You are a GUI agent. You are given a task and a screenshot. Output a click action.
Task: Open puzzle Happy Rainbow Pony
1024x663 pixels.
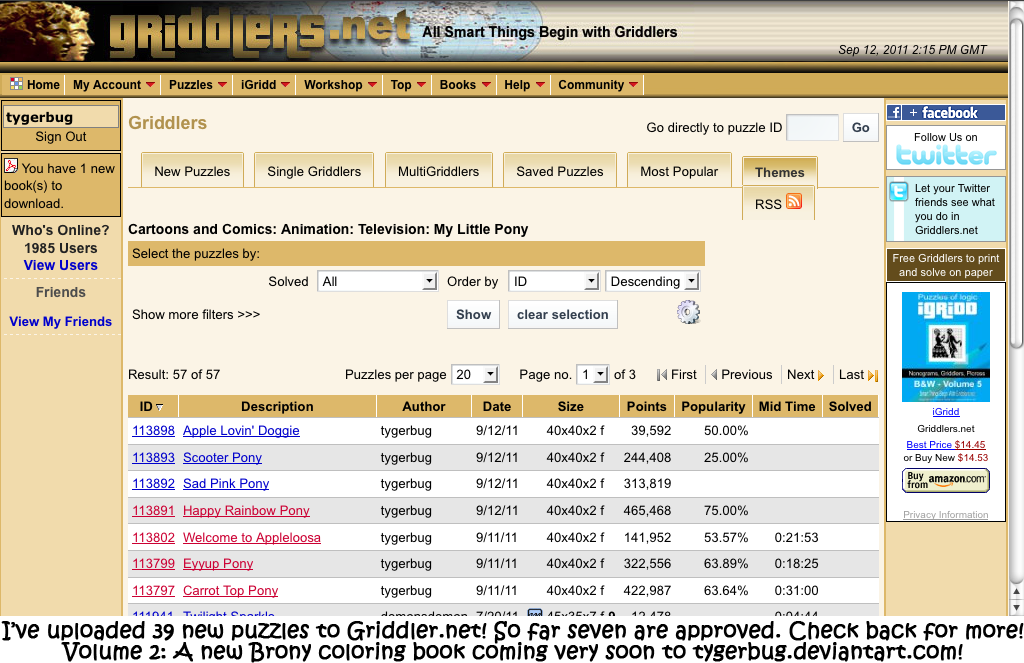pyautogui.click(x=246, y=510)
